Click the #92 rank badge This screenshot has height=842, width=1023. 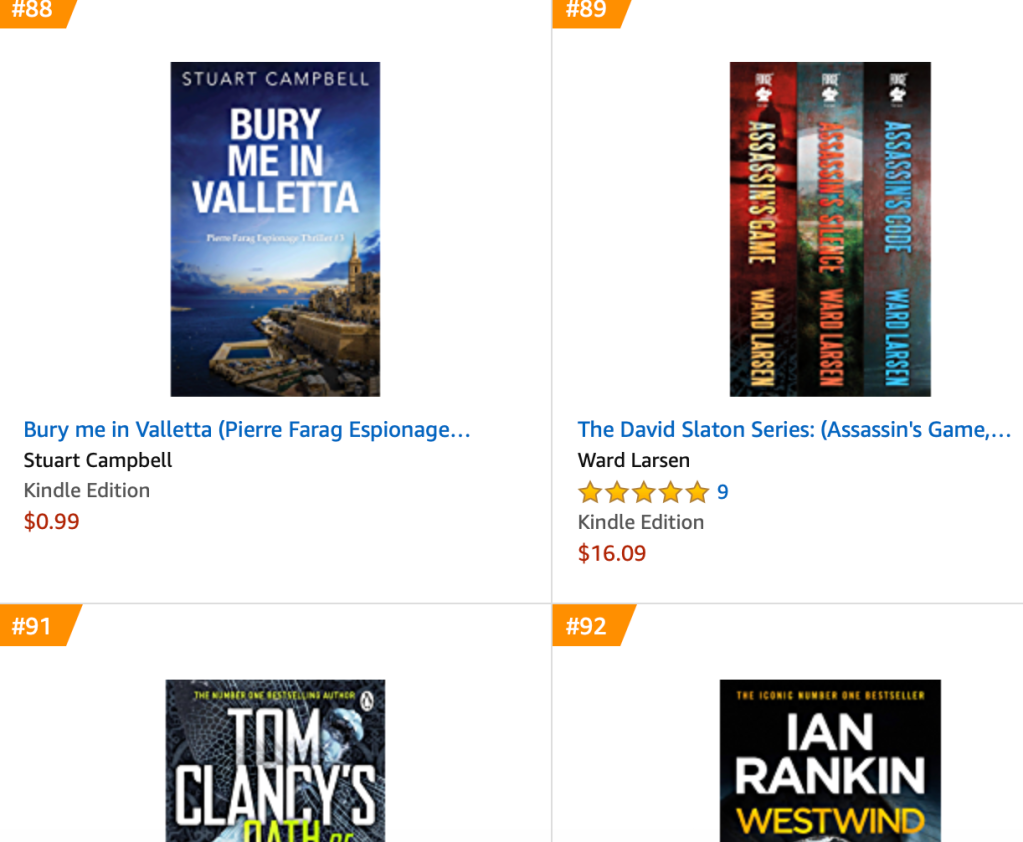click(591, 625)
